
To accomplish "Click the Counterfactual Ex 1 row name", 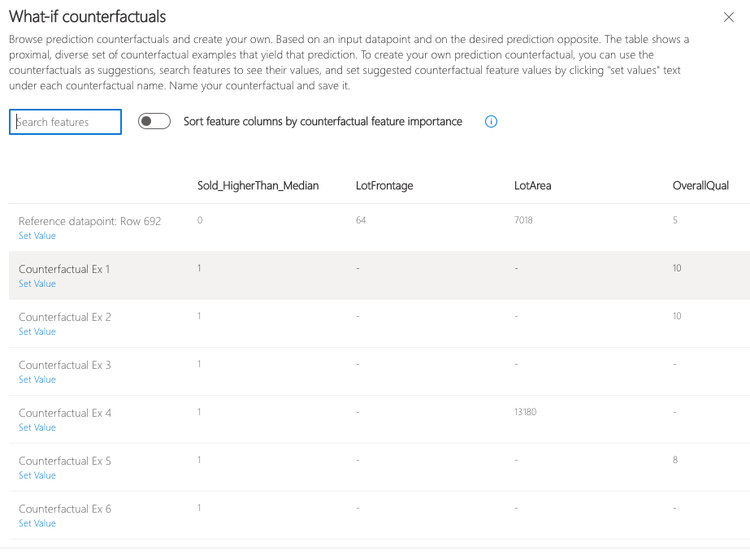I will (64, 269).
